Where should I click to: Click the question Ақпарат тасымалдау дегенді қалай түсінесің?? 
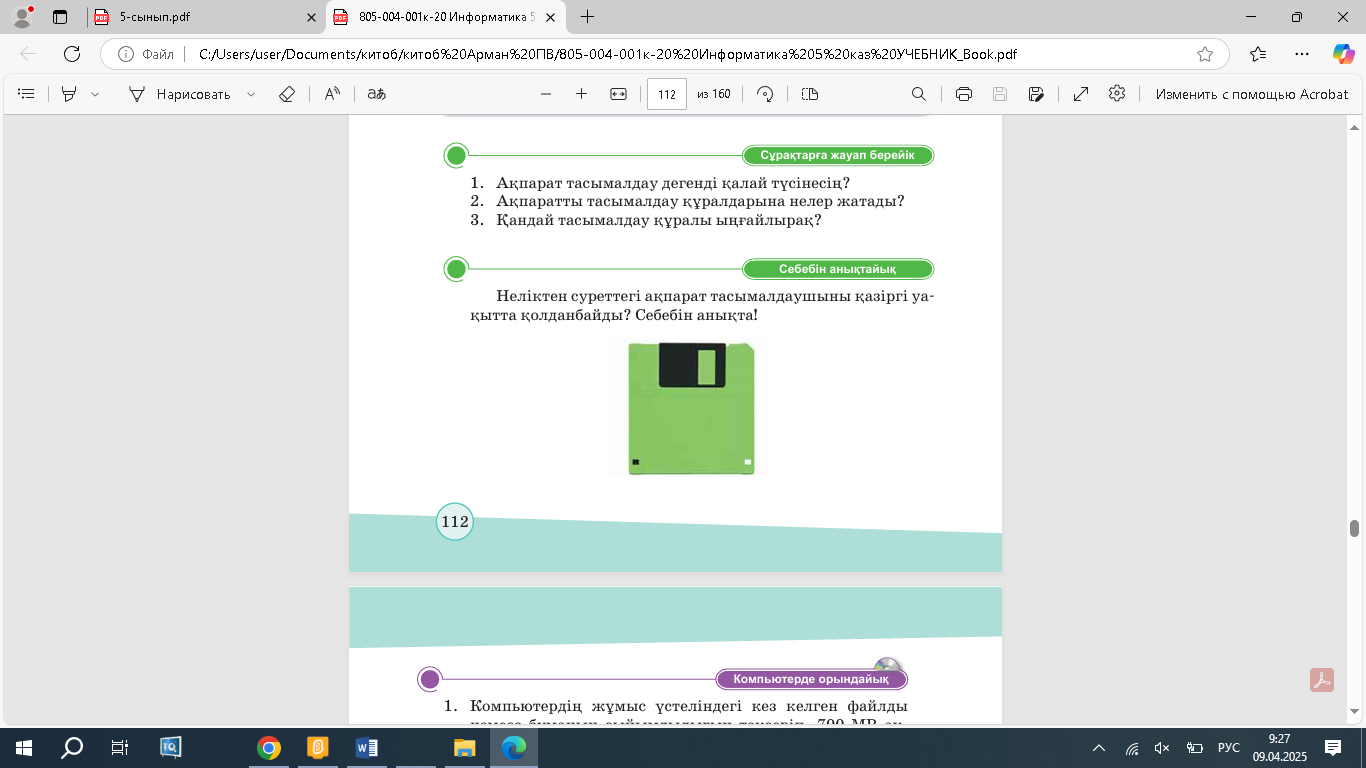(x=673, y=183)
